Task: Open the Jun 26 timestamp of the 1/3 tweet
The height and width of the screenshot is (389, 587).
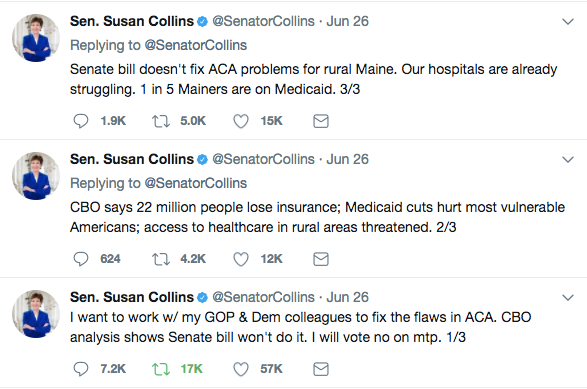Action: (x=347, y=297)
